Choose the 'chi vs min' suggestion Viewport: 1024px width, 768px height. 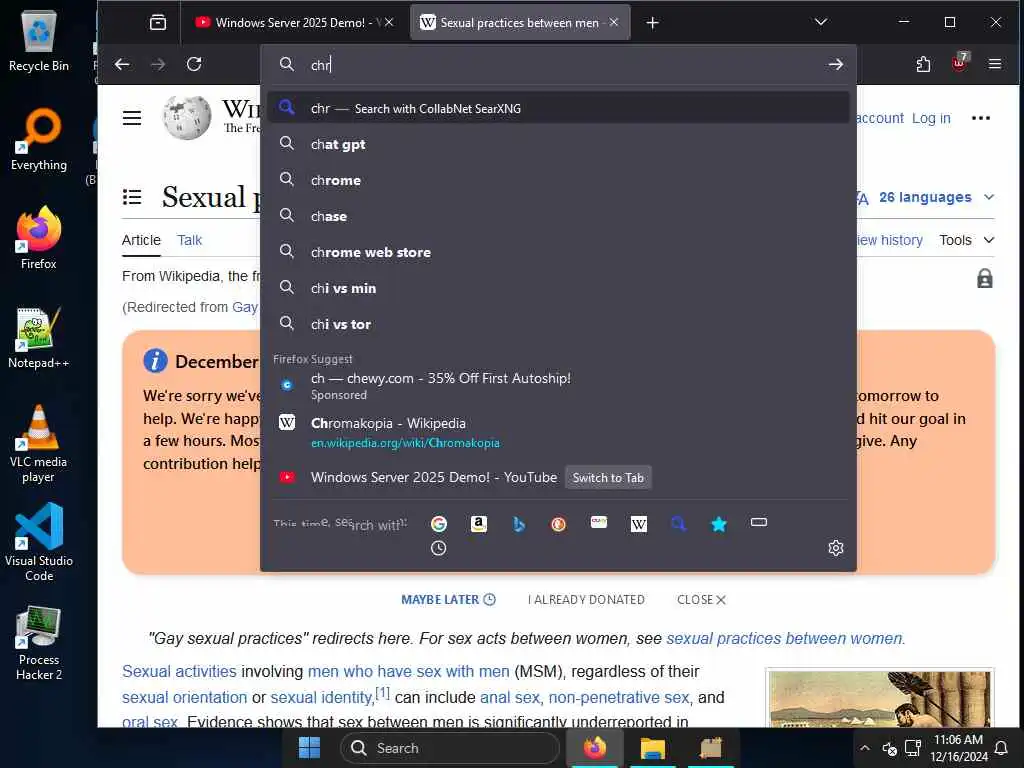558,288
